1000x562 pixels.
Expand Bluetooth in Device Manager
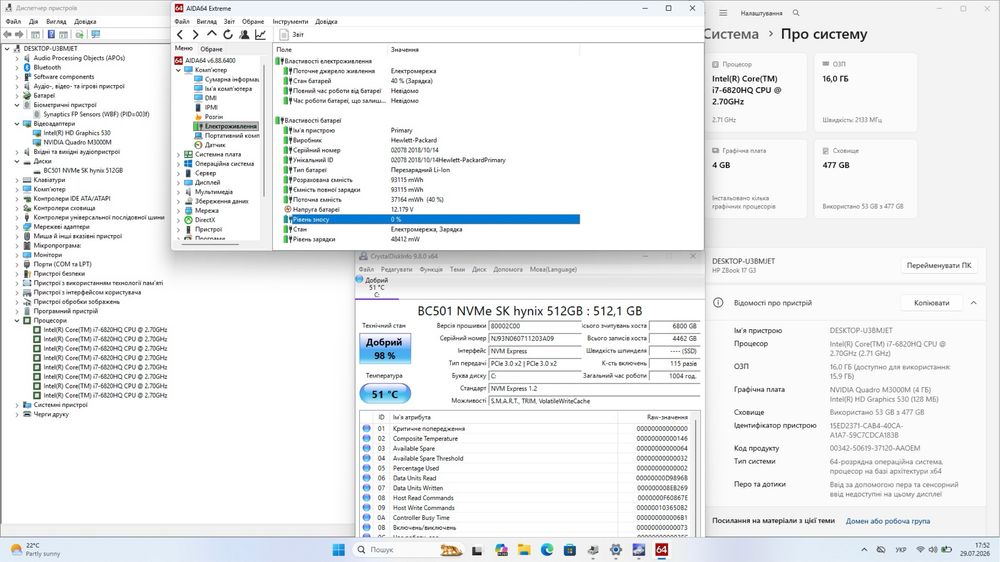point(17,67)
